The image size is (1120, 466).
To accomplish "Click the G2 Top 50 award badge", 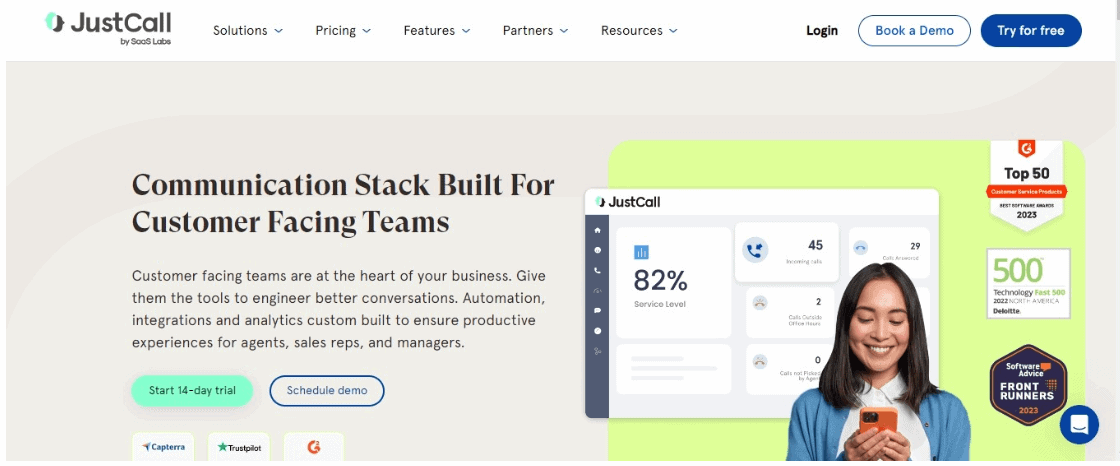I will pos(1026,184).
